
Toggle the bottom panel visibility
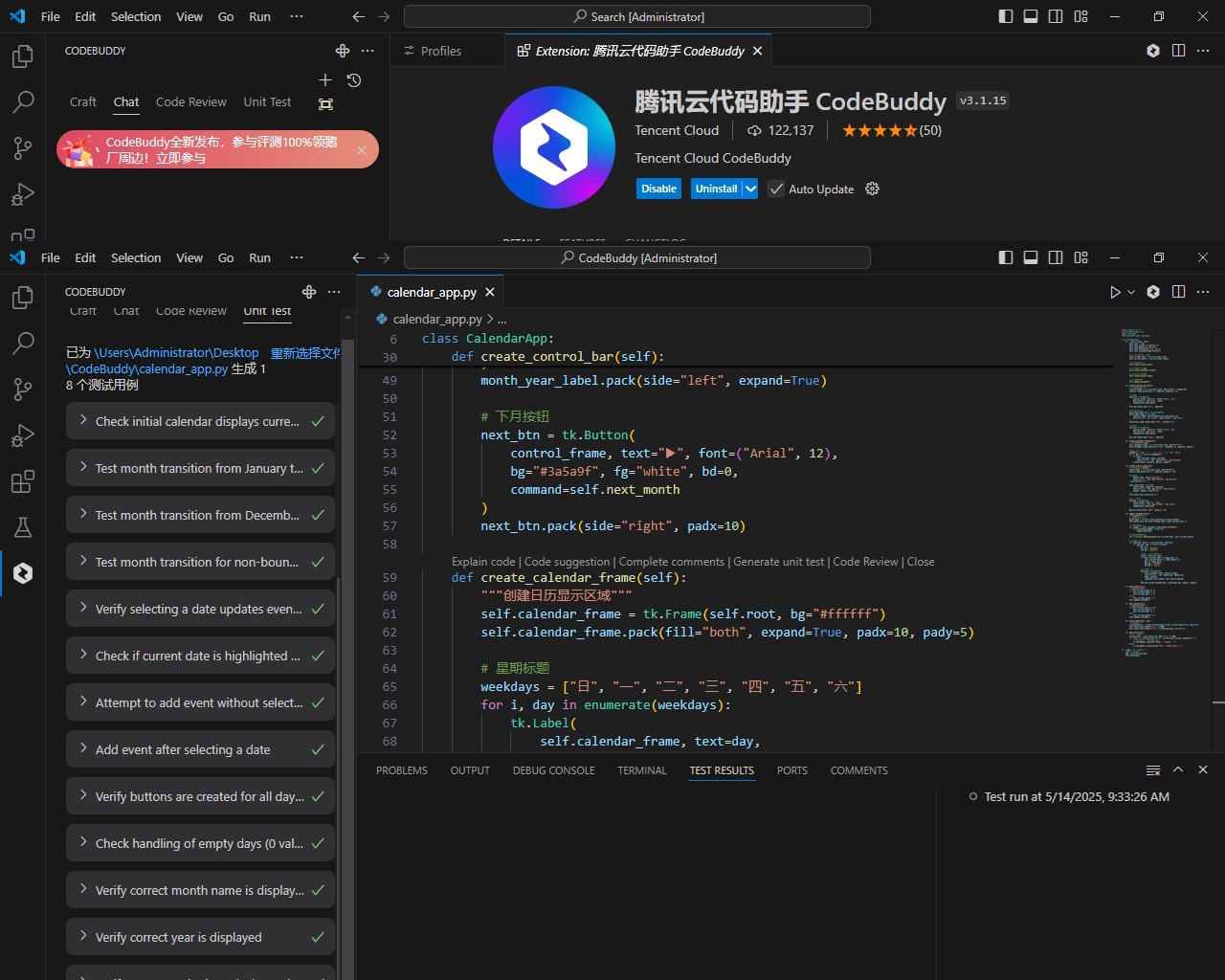click(1031, 257)
